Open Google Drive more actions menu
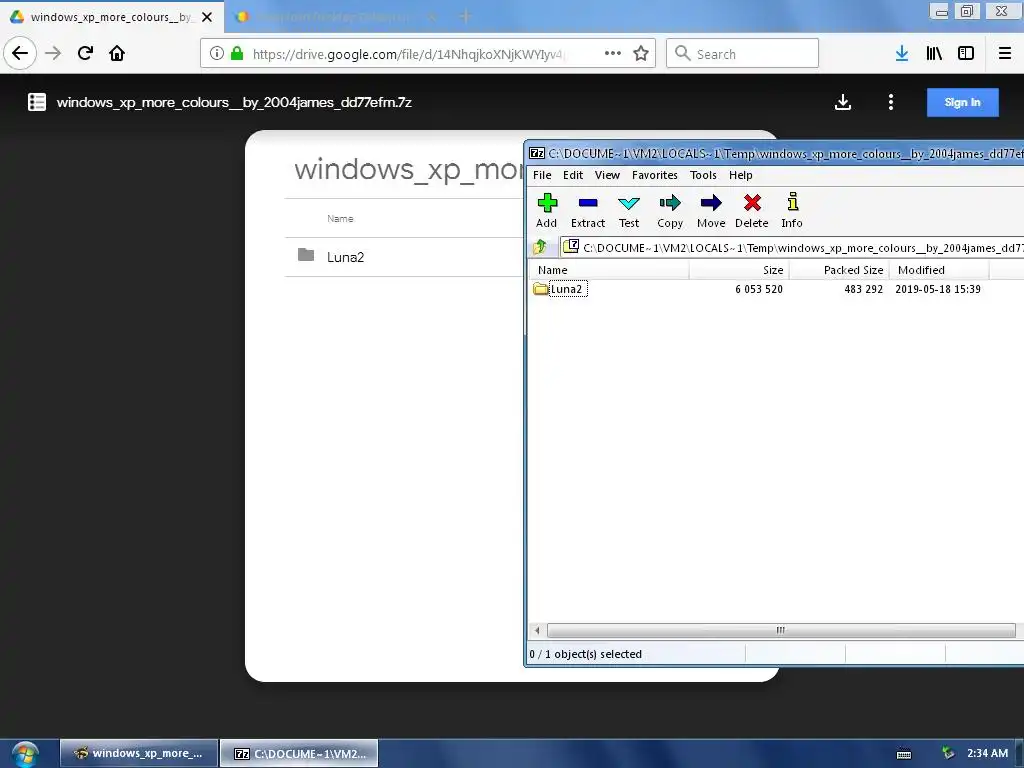The height and width of the screenshot is (768, 1024). (x=891, y=102)
